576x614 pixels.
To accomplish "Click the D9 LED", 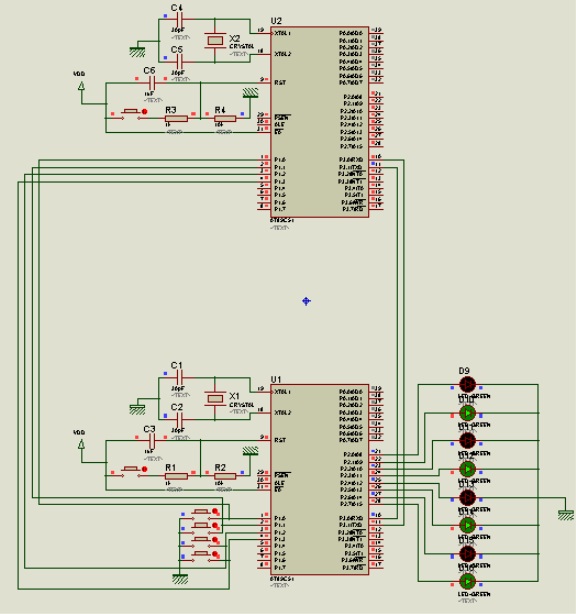I will [x=467, y=385].
